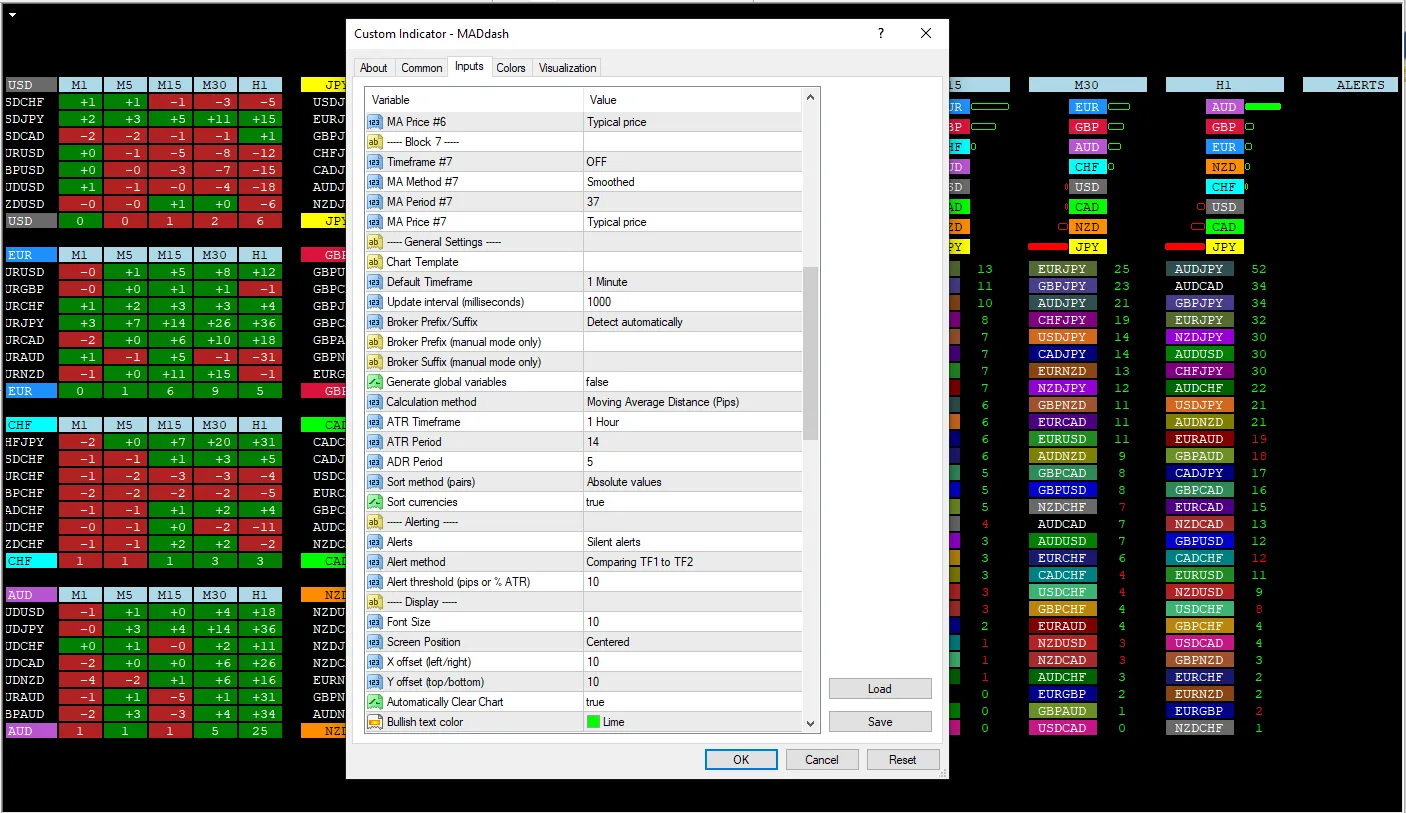Switch to the Colors tab
Viewport: 1406px width, 813px height.
[511, 68]
